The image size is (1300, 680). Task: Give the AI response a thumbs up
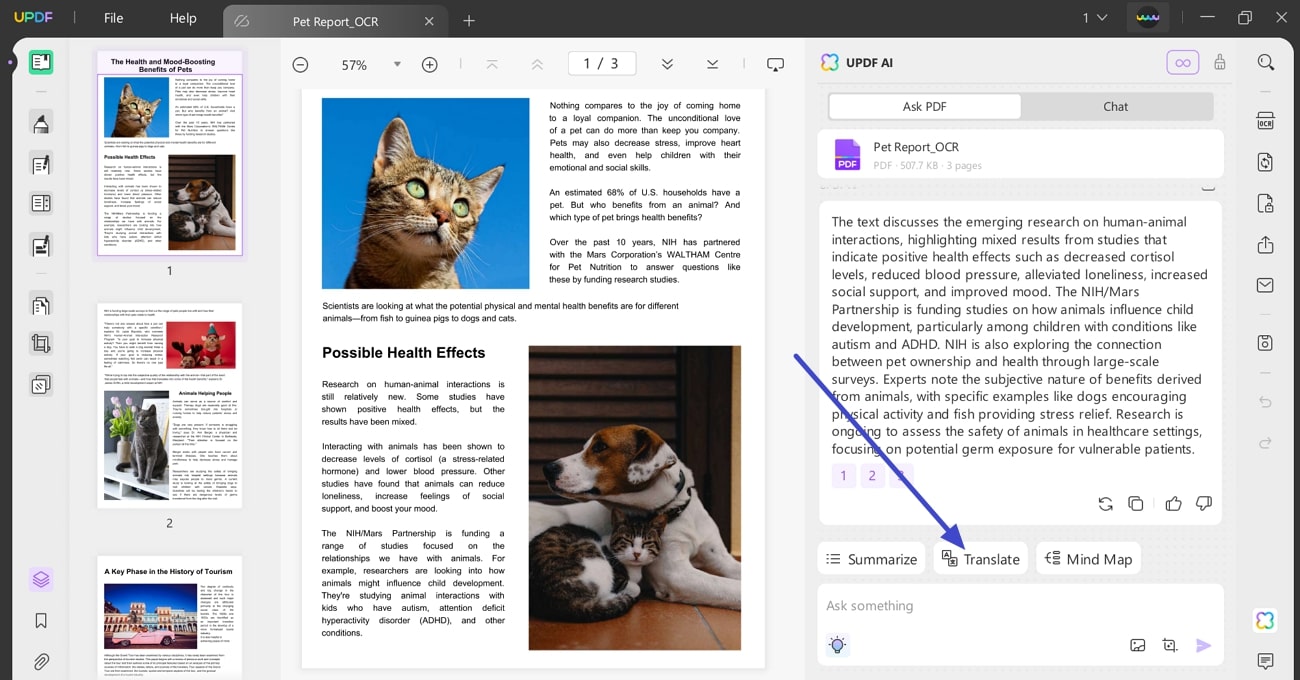click(x=1173, y=504)
